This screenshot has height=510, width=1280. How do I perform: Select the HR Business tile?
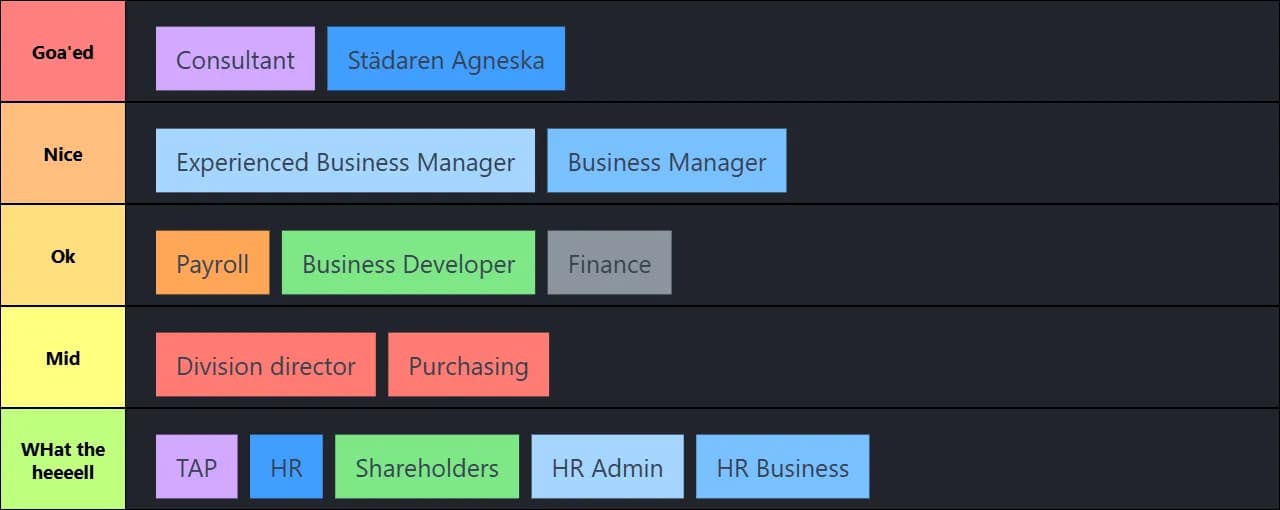pos(782,467)
